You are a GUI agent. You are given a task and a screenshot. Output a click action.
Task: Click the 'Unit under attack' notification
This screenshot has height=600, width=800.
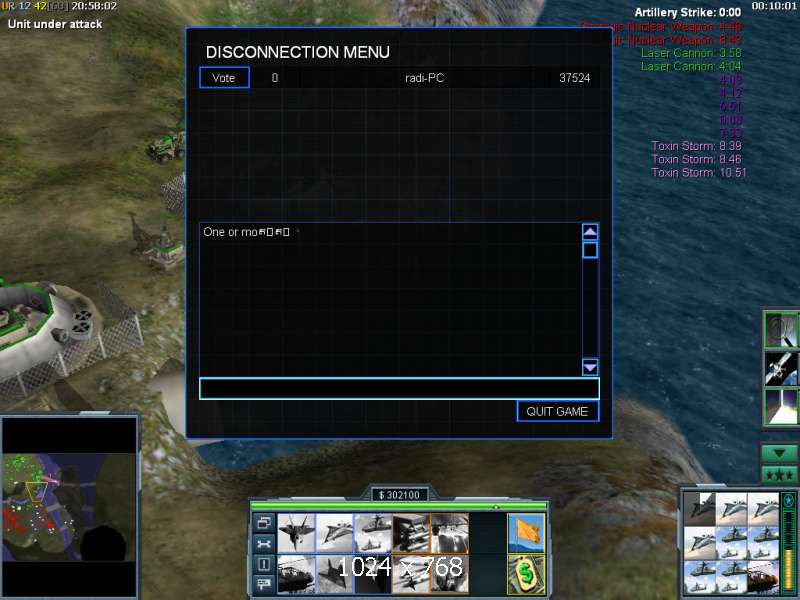pos(55,24)
